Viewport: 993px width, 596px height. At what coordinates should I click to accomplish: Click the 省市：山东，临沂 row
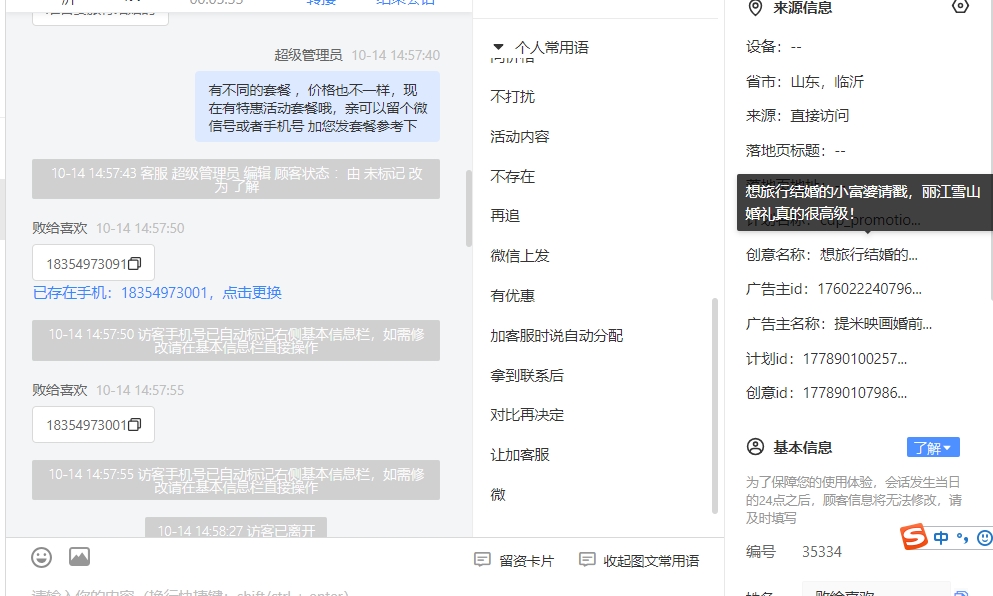coord(805,81)
